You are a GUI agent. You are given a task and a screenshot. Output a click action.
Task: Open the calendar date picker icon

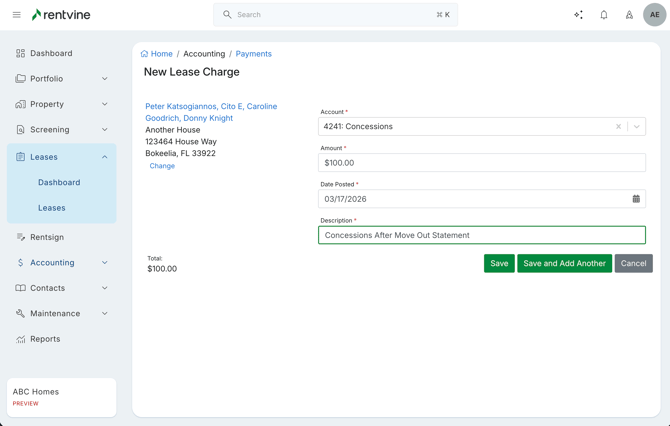[x=636, y=199]
